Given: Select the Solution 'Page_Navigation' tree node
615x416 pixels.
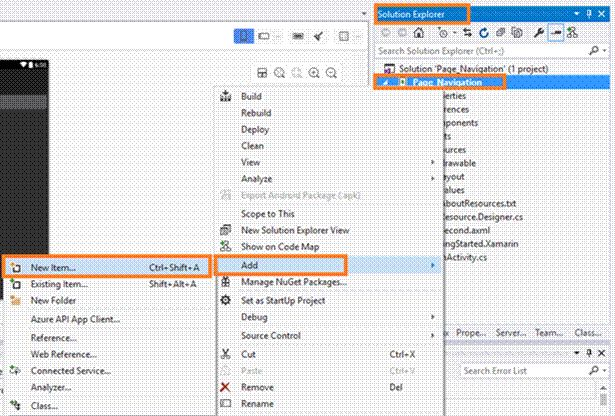Looking at the screenshot, I should 473,69.
